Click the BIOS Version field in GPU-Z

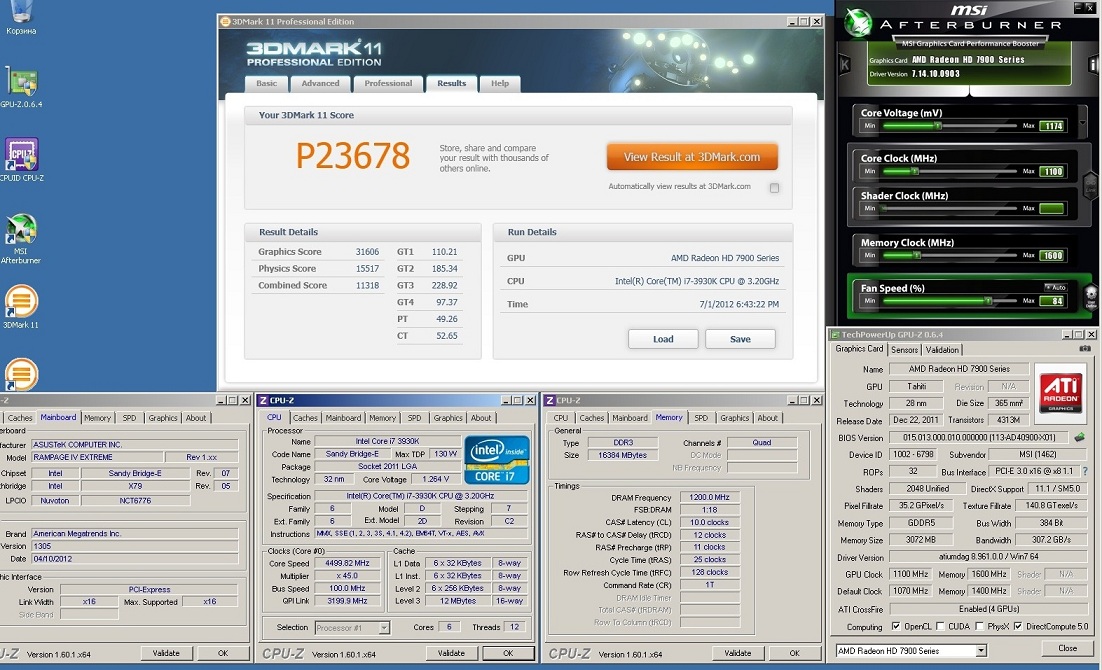tap(979, 437)
